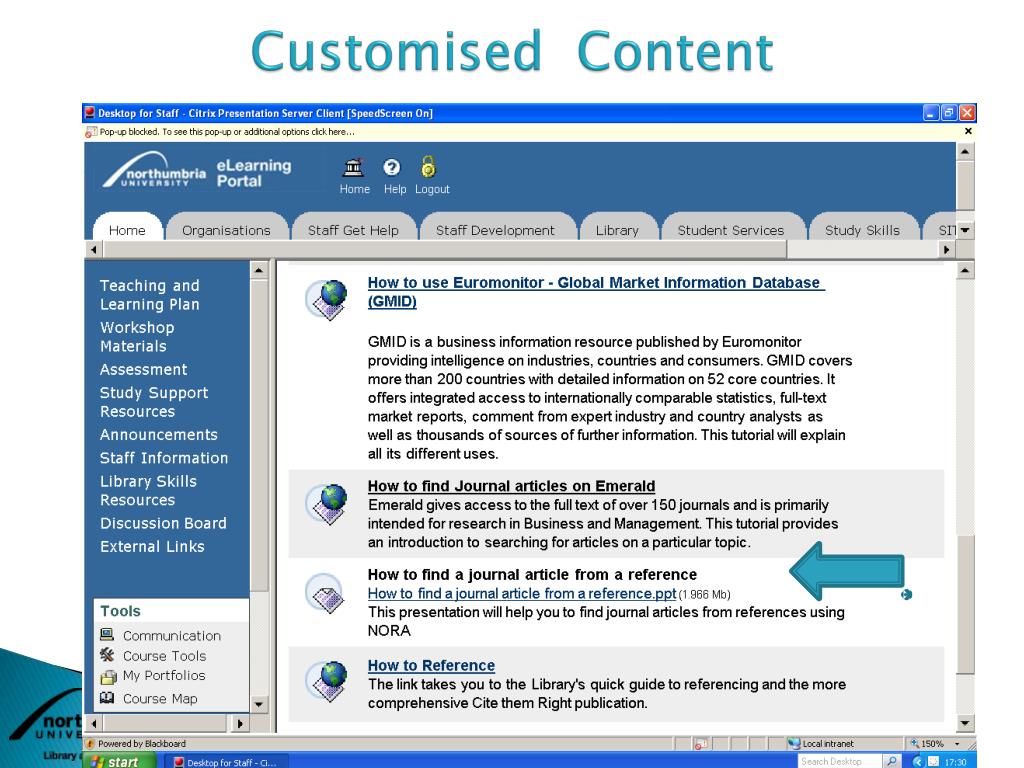Click the 17:30 taskbar clock
This screenshot has height=768, width=1024.
955,762
